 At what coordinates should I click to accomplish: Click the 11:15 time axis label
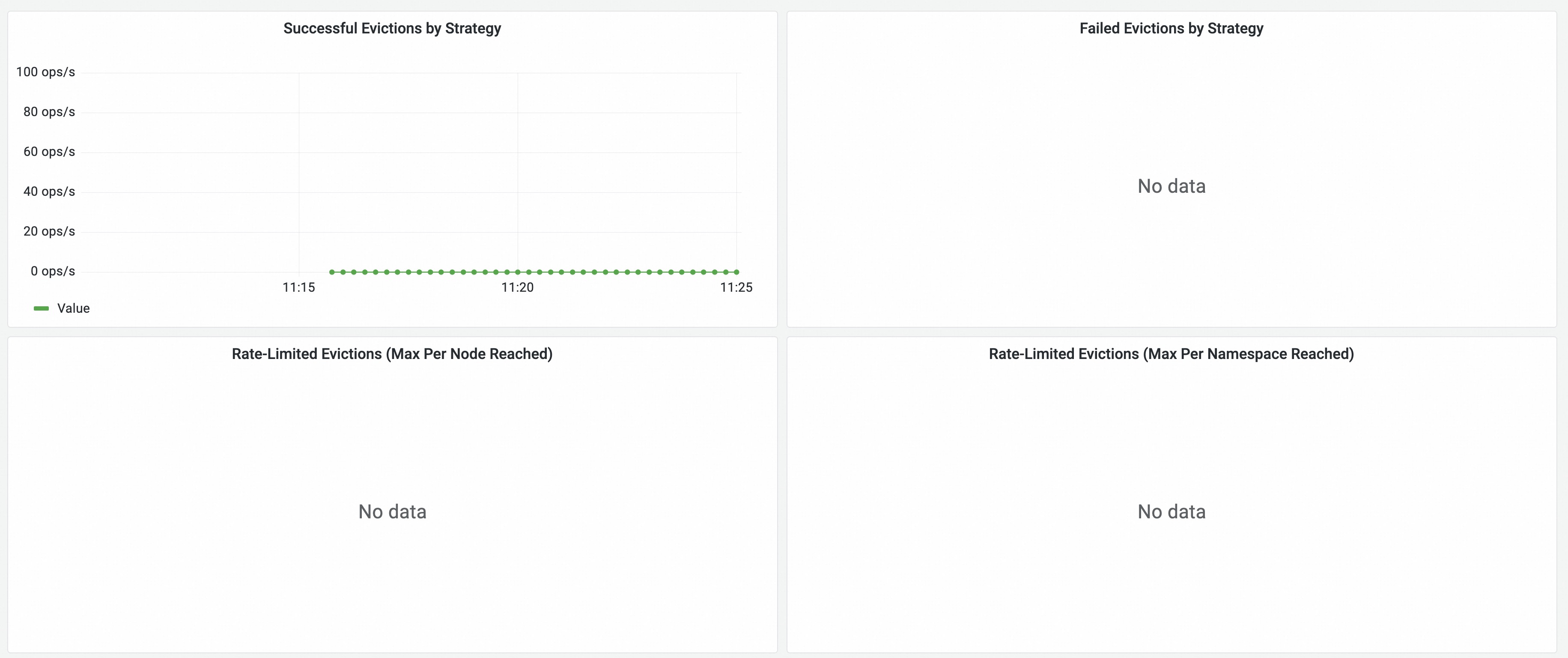[299, 287]
